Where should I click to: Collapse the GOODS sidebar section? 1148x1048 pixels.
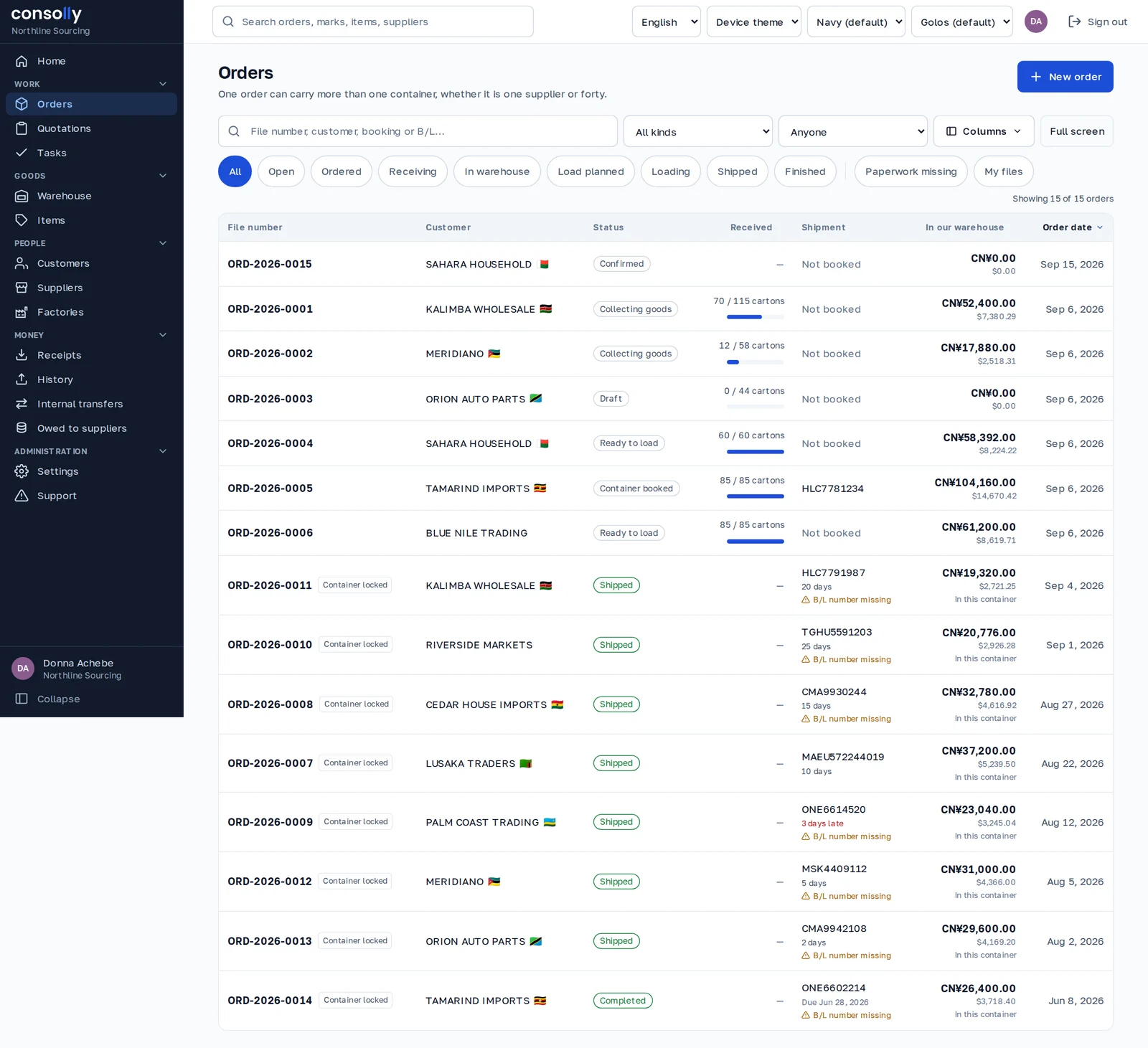[163, 176]
